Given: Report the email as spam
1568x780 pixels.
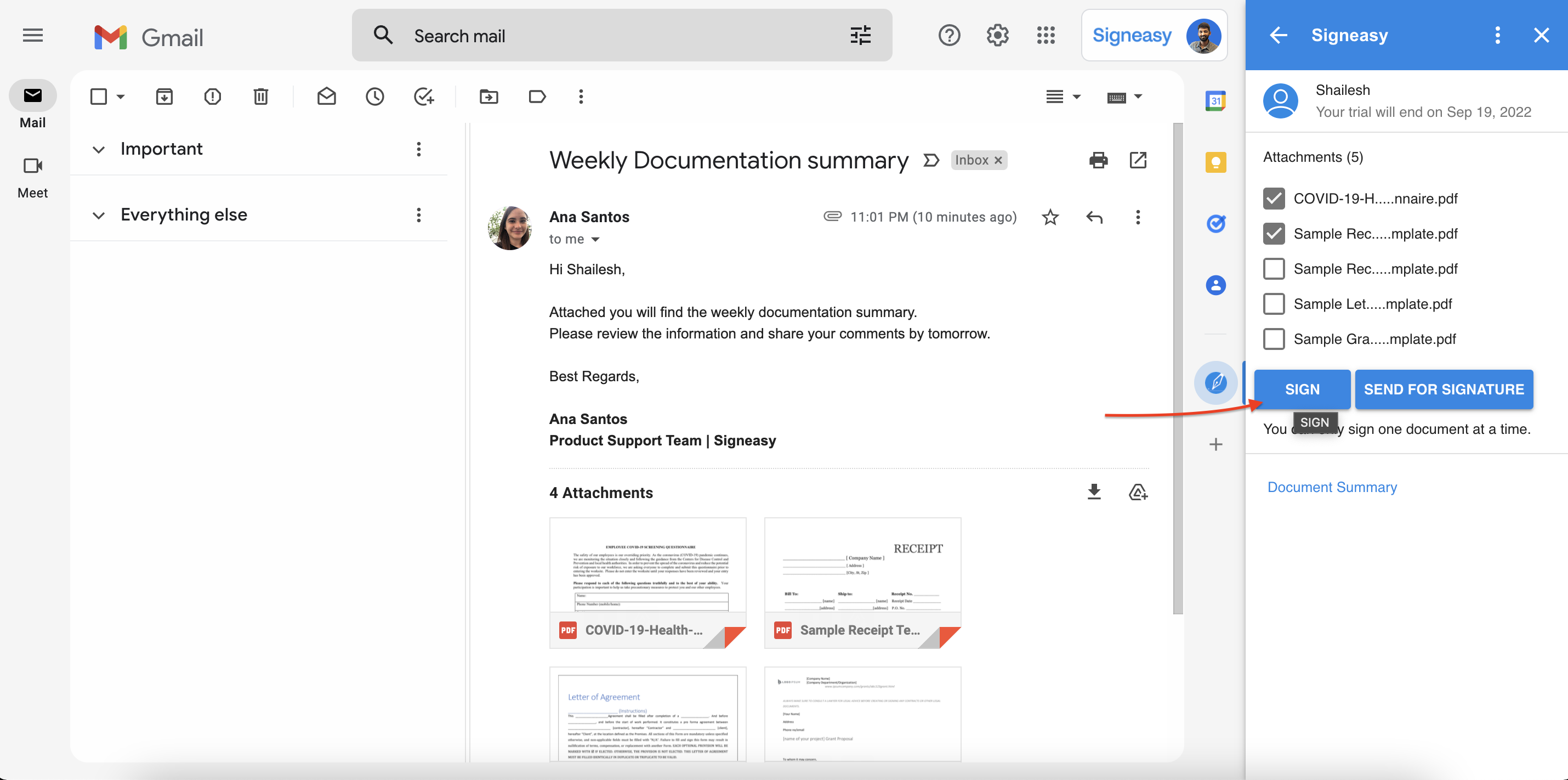Looking at the screenshot, I should pyautogui.click(x=212, y=96).
